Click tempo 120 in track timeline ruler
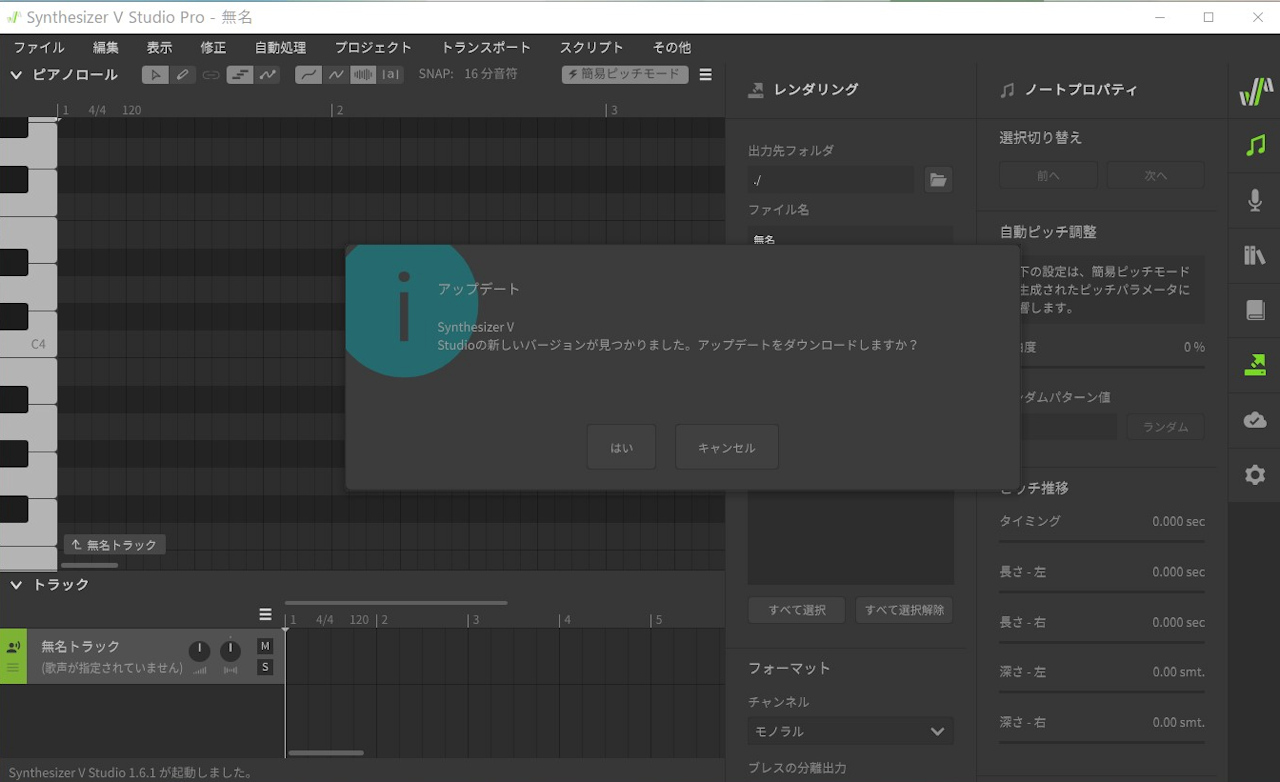The image size is (1280, 782). tap(359, 620)
